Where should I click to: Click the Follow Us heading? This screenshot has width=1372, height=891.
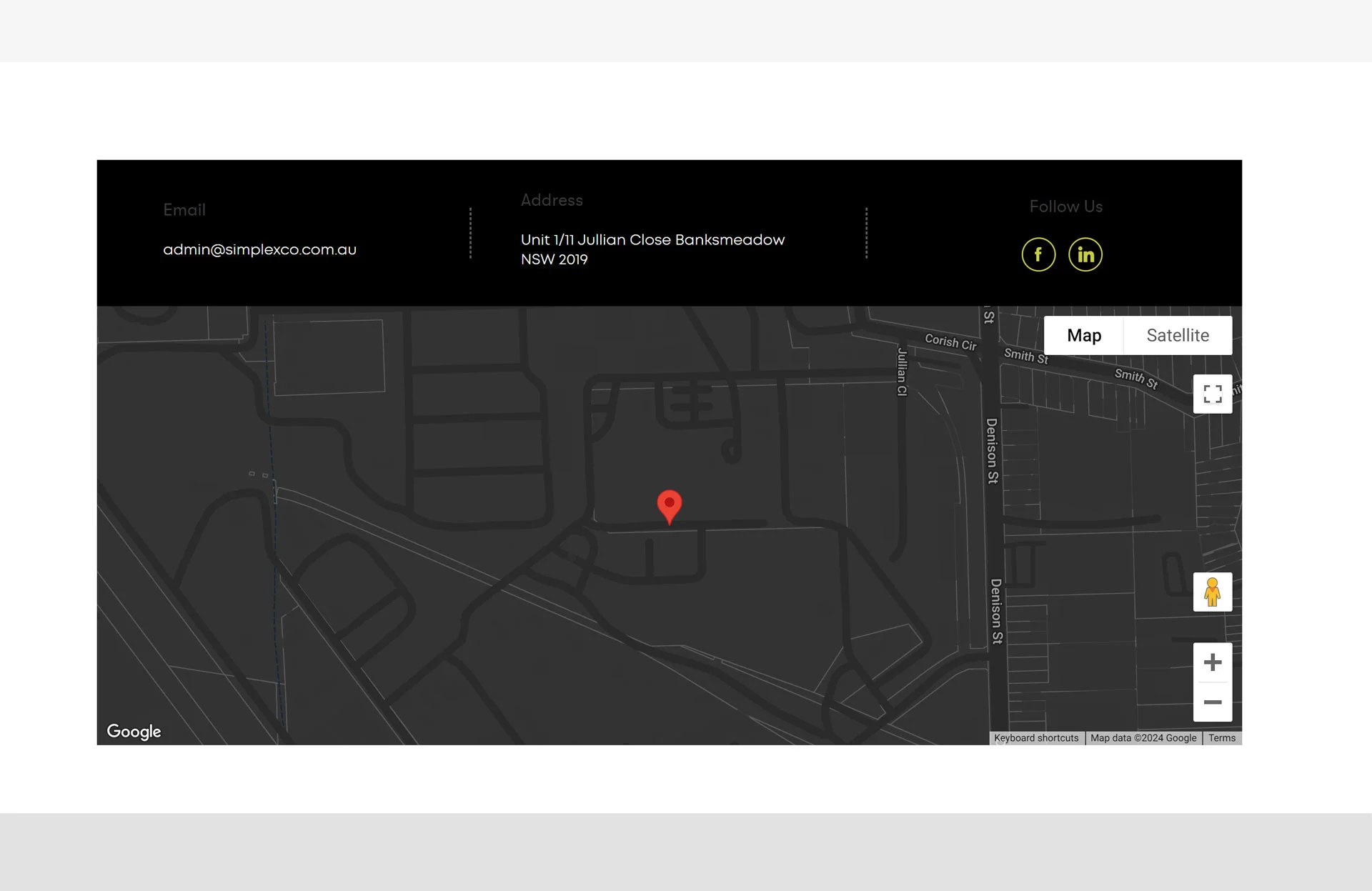pyautogui.click(x=1065, y=206)
